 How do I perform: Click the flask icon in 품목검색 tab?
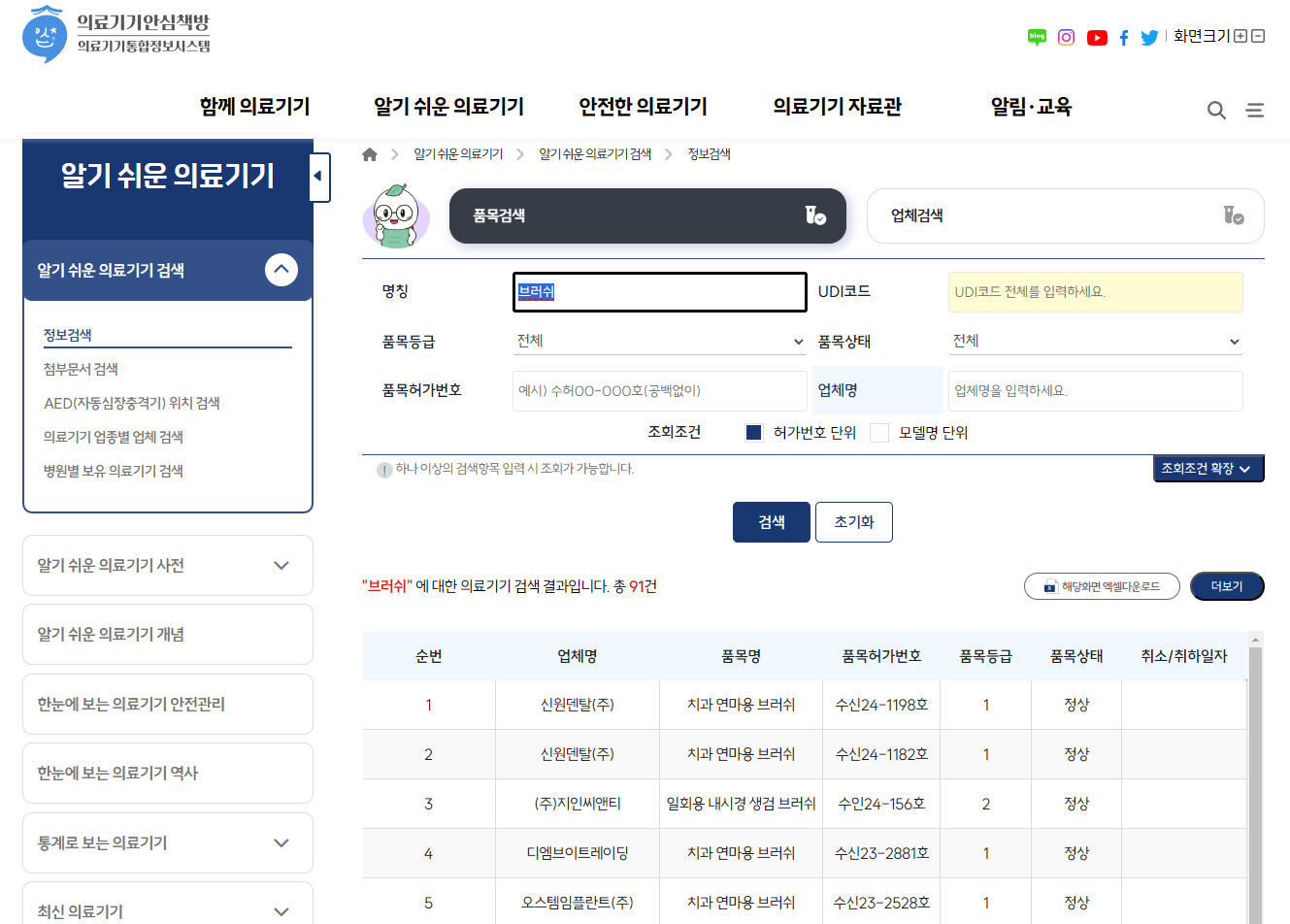[815, 215]
